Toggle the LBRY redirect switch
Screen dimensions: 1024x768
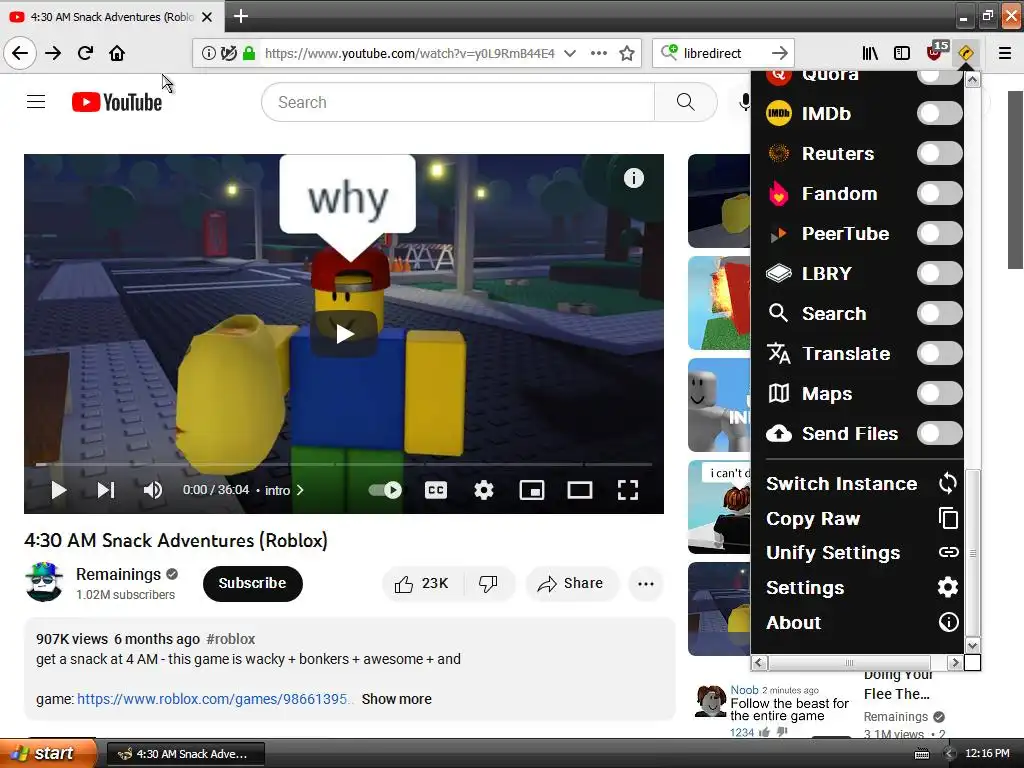[939, 273]
